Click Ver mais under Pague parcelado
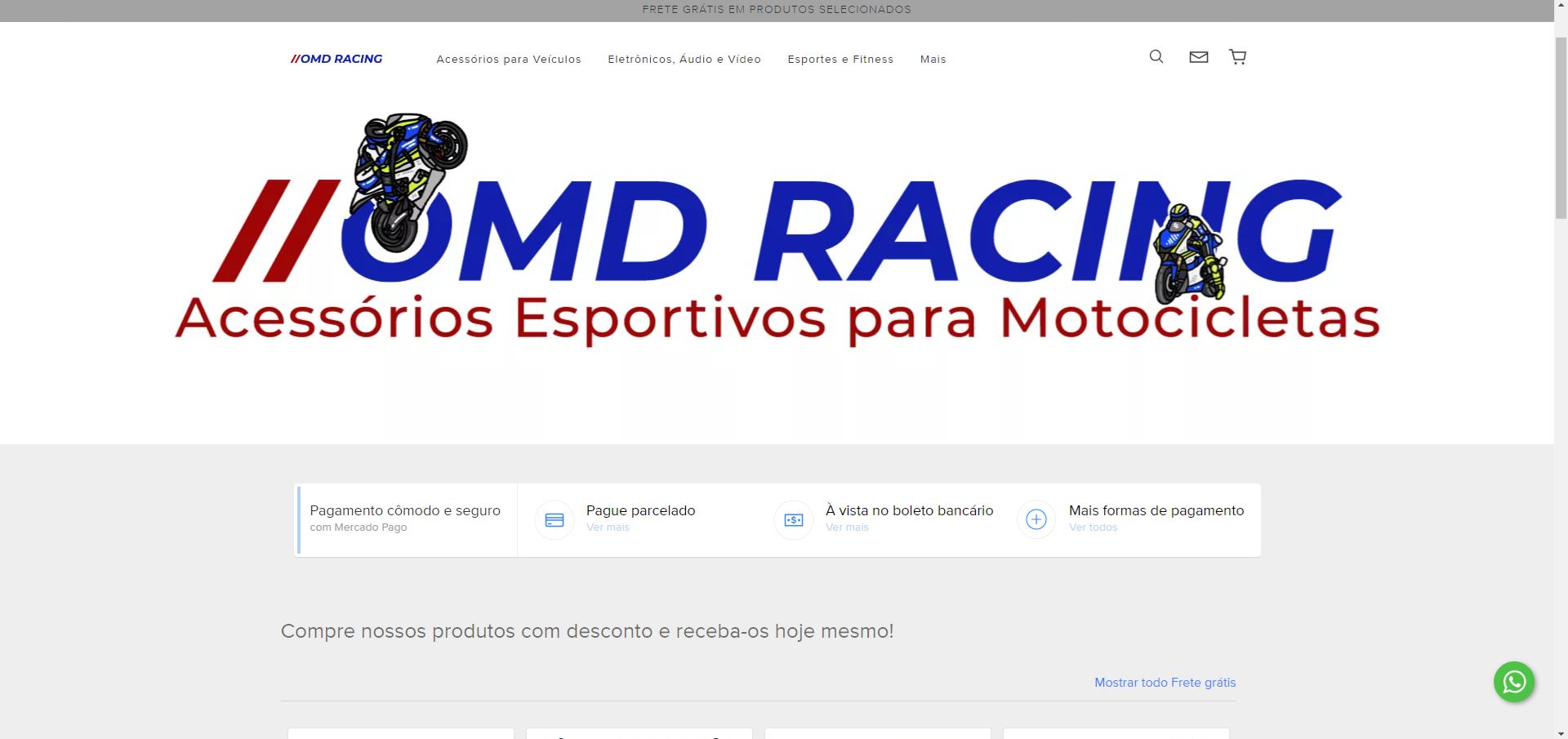The height and width of the screenshot is (739, 1568). pos(608,528)
